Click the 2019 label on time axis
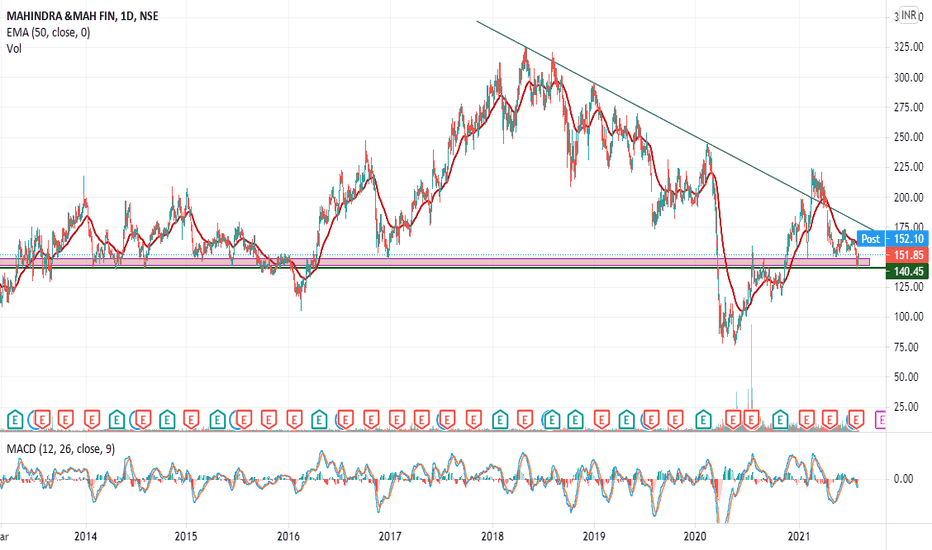The height and width of the screenshot is (550, 932). pos(594,536)
